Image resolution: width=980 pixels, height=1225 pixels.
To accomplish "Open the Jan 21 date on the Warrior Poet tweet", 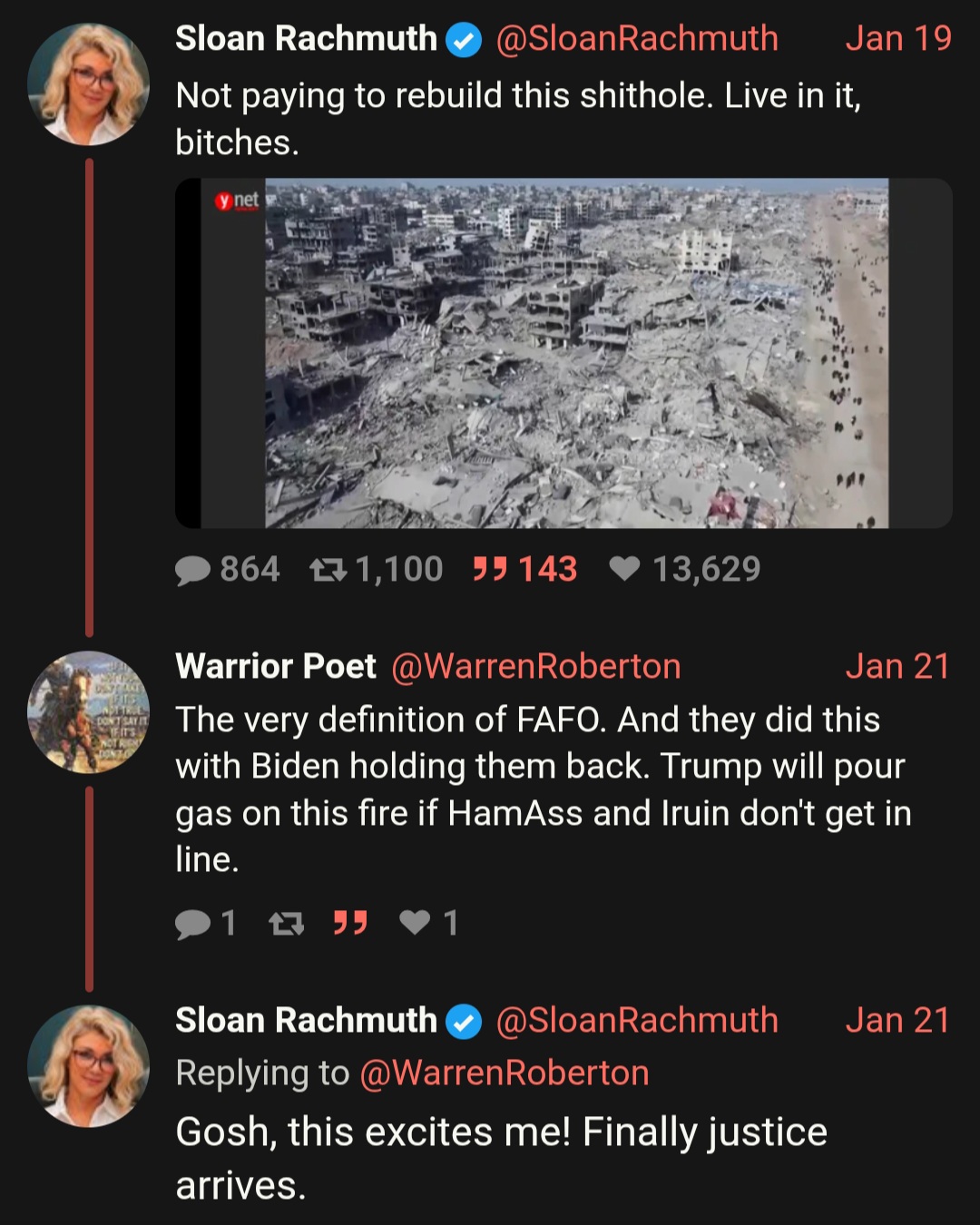I will tap(897, 667).
